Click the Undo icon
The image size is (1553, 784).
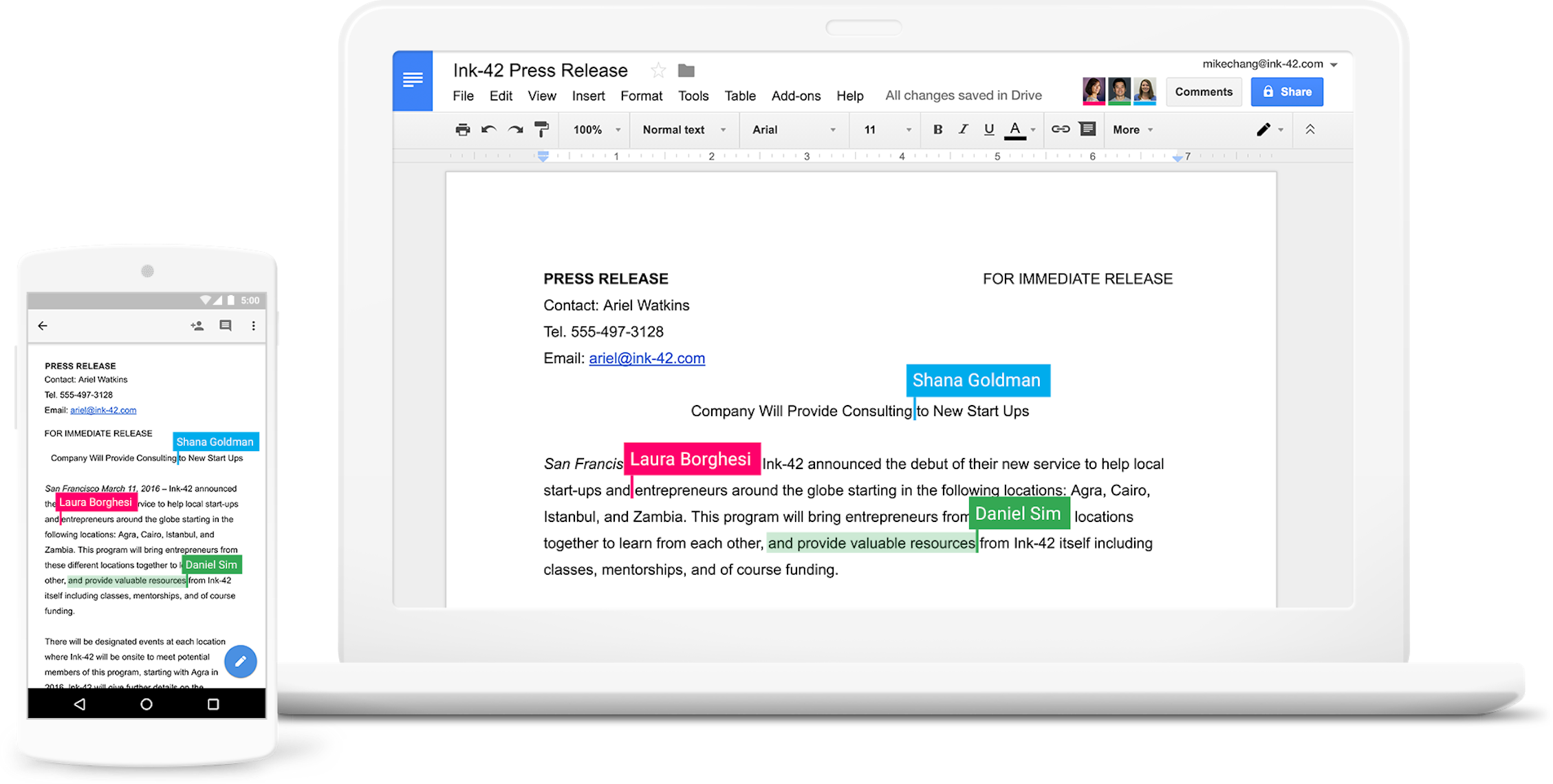[x=489, y=129]
